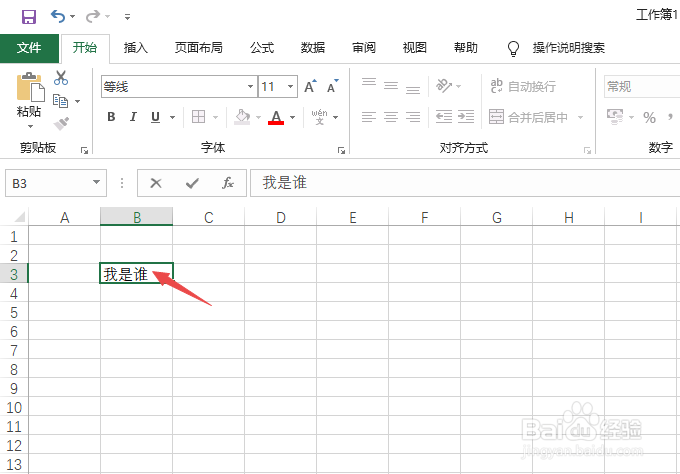
Task: Toggle Underline formatting
Action: click(x=155, y=117)
